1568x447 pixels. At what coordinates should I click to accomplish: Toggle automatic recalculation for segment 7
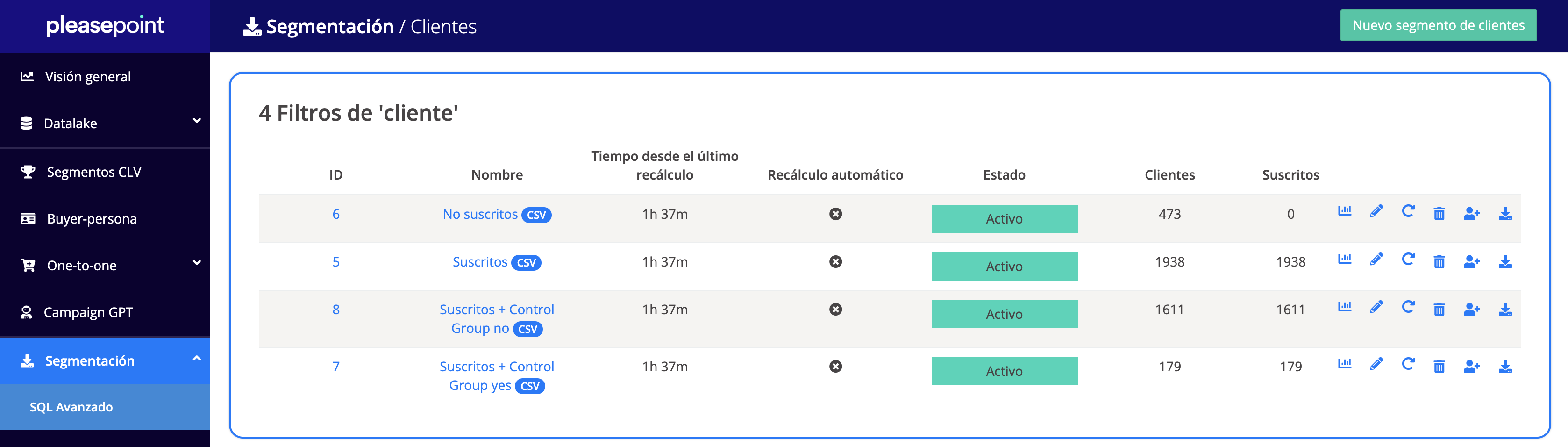tap(835, 366)
